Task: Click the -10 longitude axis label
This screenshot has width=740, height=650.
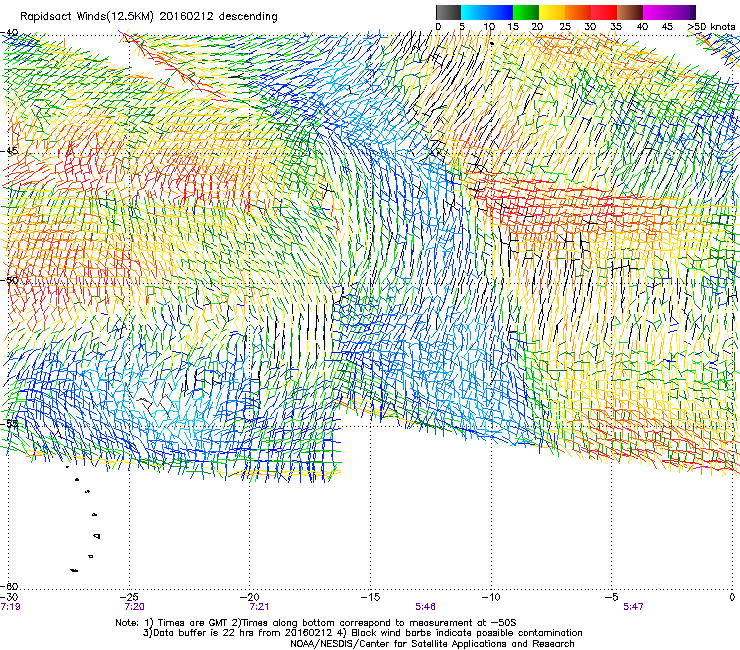Action: click(x=491, y=597)
